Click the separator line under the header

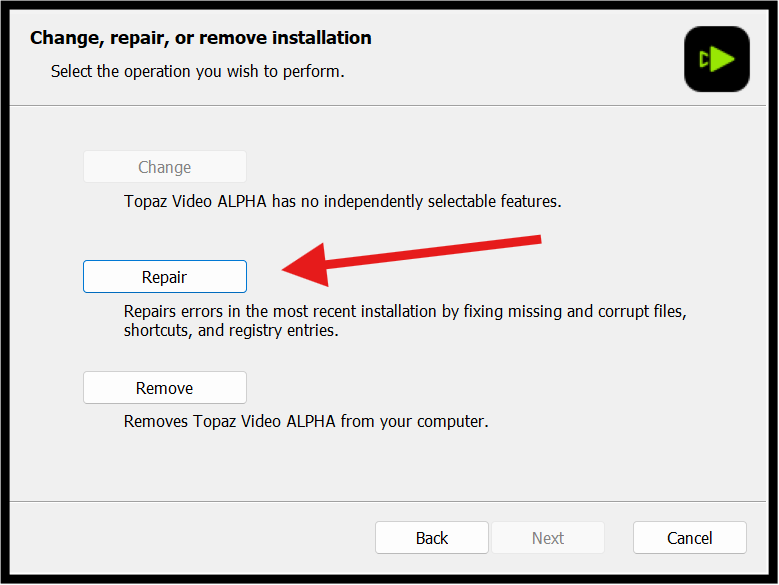click(389, 105)
